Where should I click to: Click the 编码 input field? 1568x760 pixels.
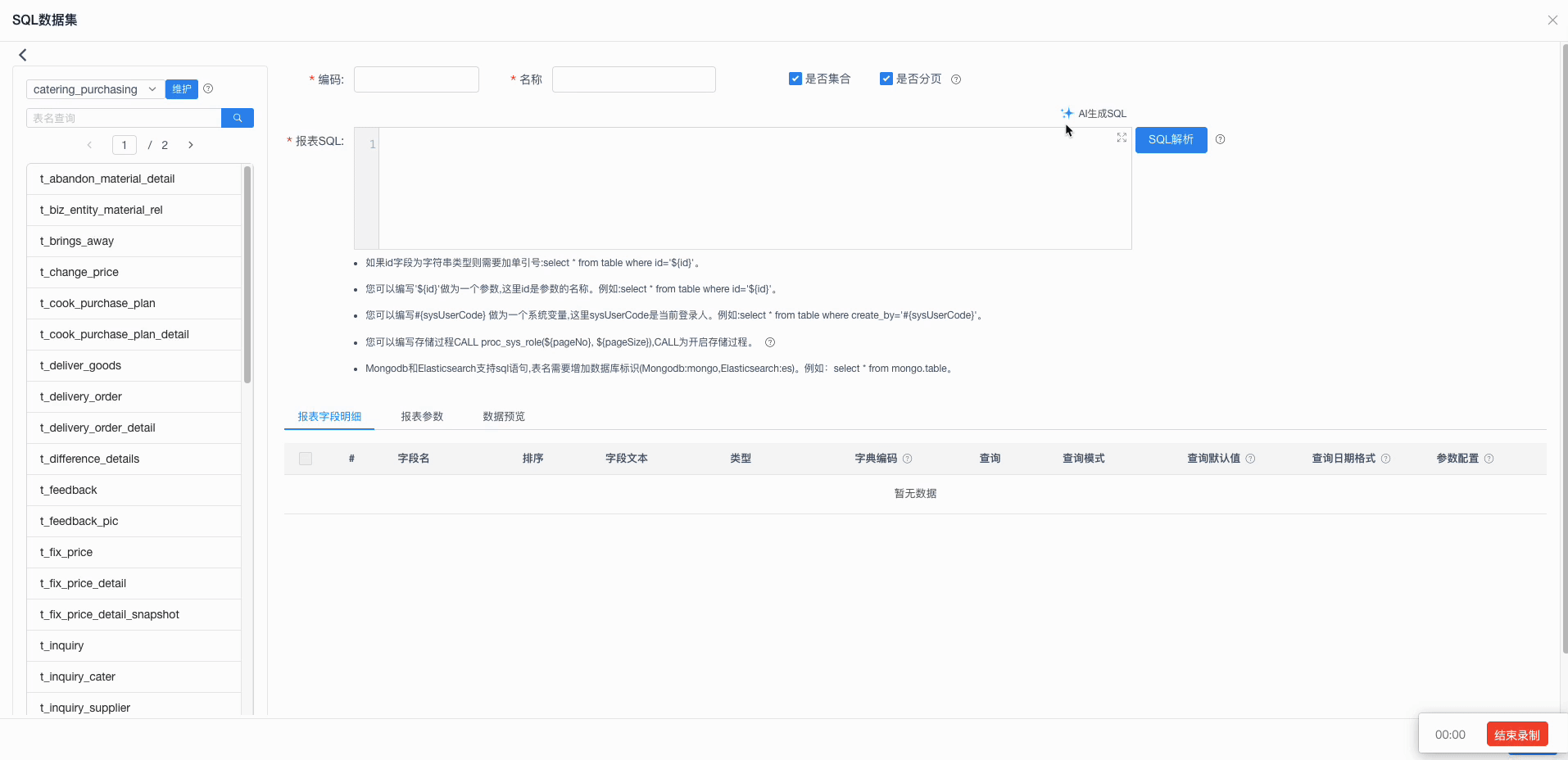pyautogui.click(x=416, y=79)
